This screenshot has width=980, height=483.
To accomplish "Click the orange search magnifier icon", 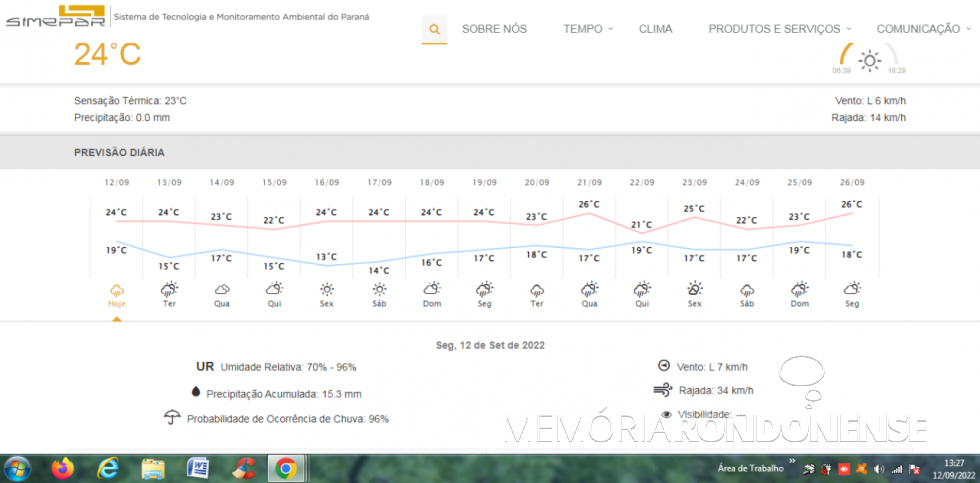I will [x=434, y=29].
